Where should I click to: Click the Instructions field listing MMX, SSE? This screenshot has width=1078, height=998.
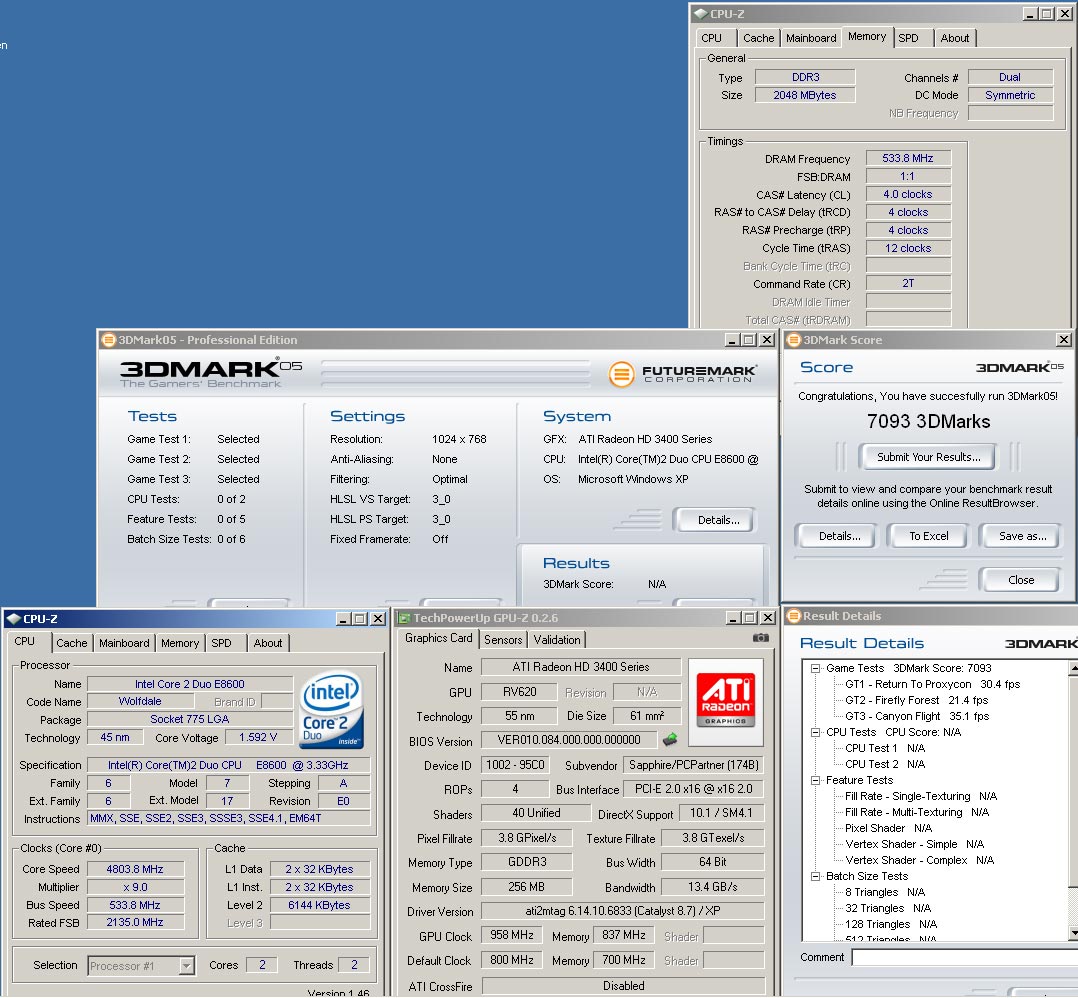[230, 818]
